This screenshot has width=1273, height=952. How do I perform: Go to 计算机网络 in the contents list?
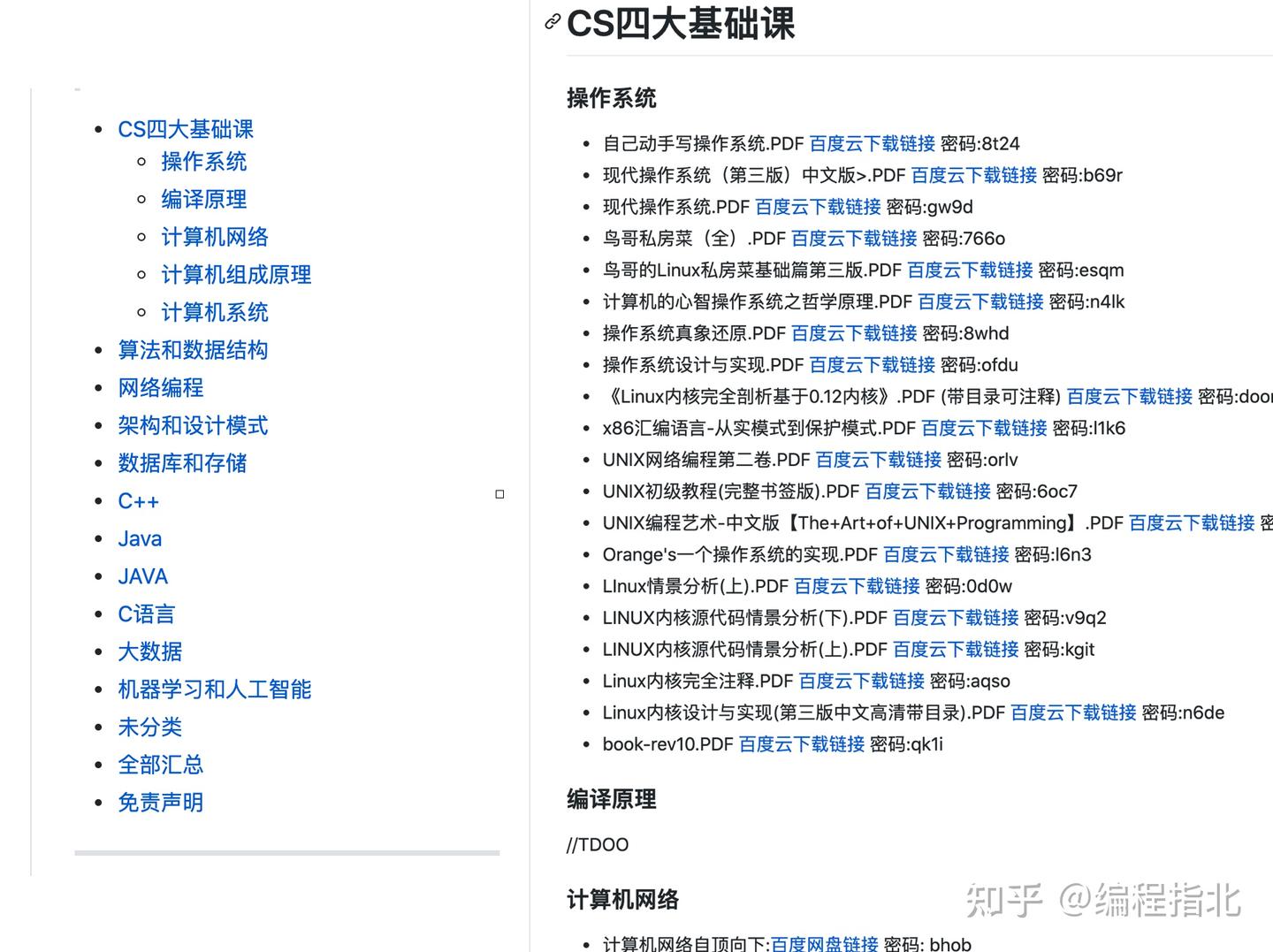click(x=215, y=237)
